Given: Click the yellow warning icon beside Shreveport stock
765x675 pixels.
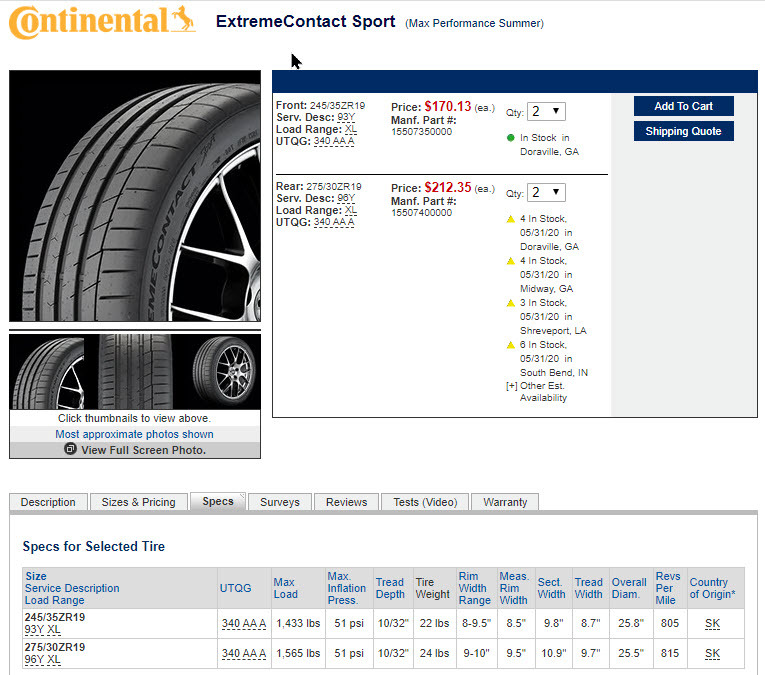Looking at the screenshot, I should tap(510, 302).
